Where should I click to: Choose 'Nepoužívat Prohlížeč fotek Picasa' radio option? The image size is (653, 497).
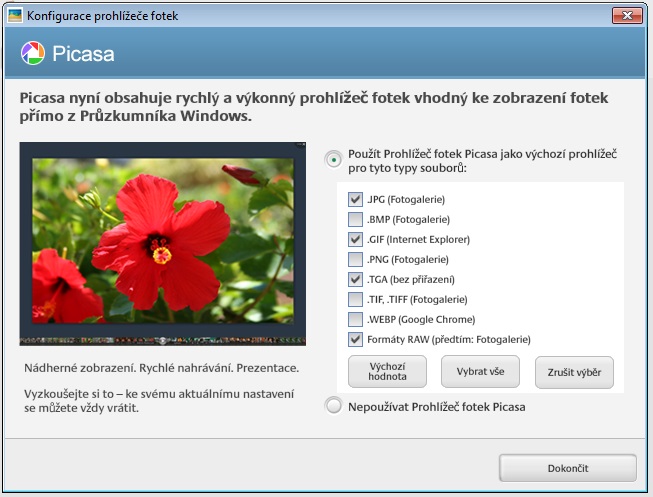334,406
